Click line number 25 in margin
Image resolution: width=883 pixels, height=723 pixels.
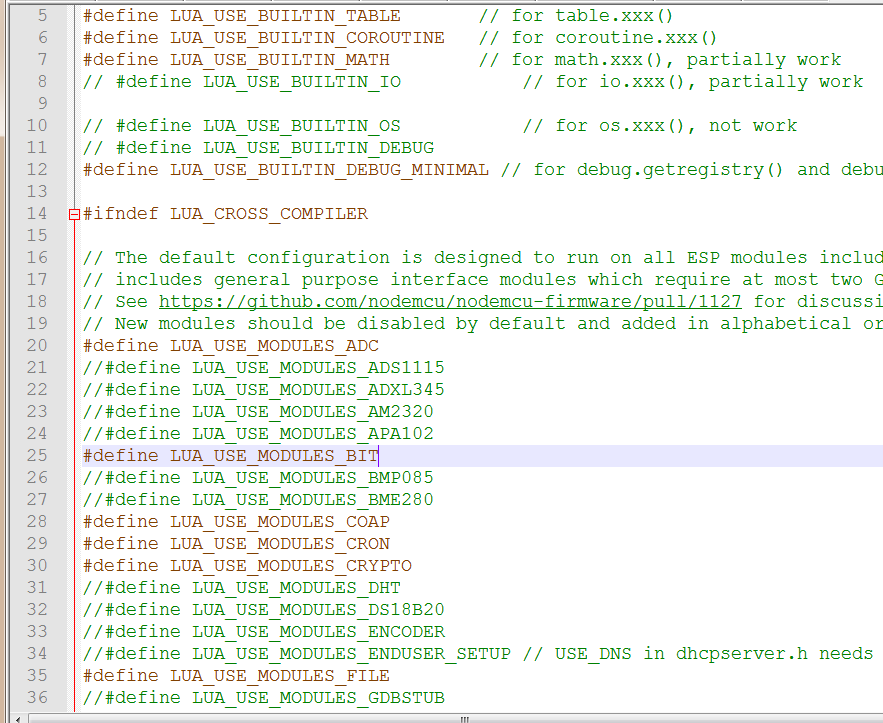click(37, 456)
